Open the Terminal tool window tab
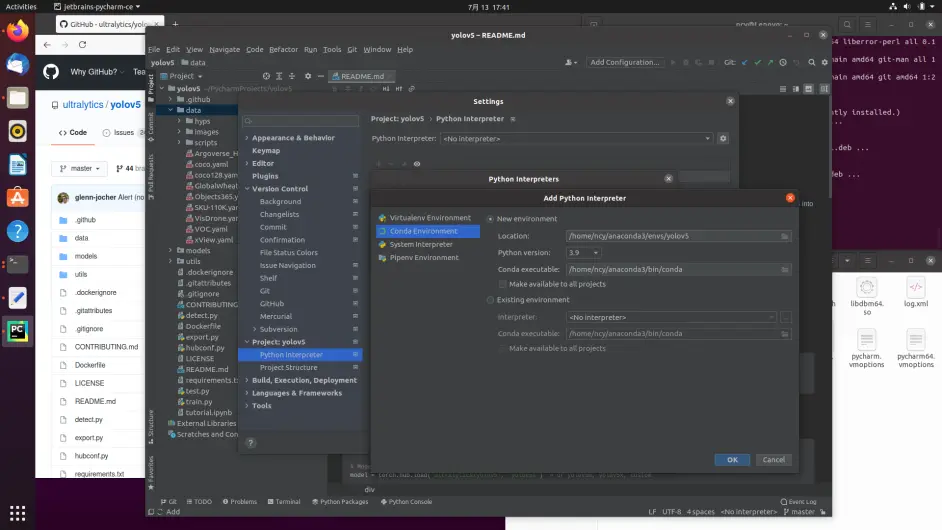Screen dimensions: 942x530 (x=284, y=502)
